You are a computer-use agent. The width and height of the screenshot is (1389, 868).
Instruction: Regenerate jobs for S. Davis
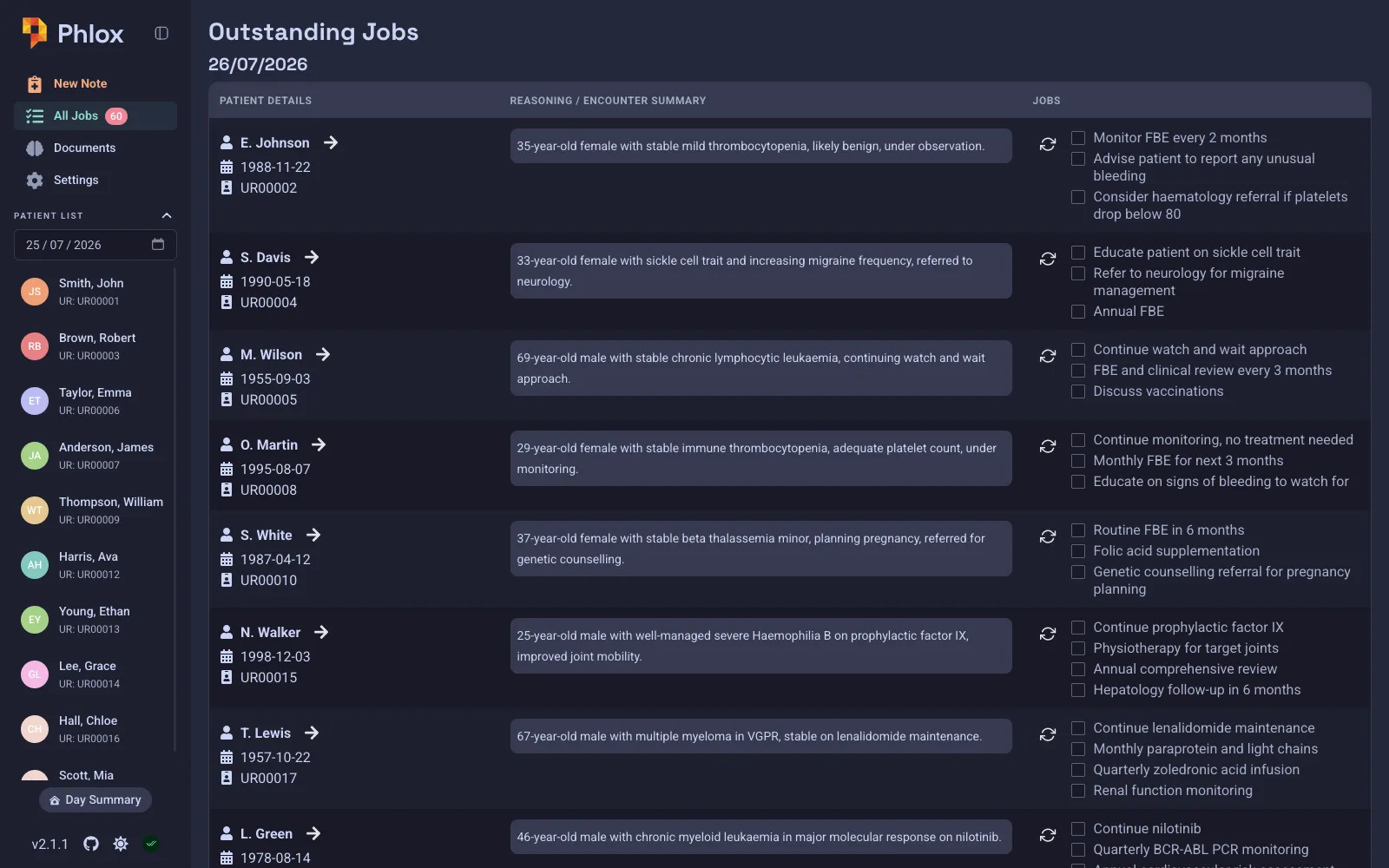coord(1048,259)
